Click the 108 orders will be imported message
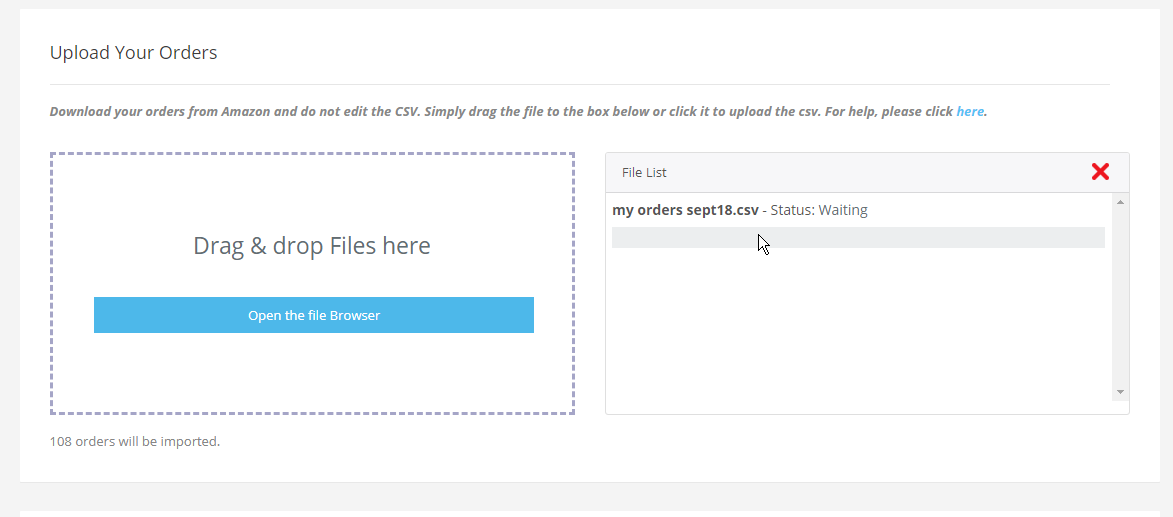 [135, 441]
